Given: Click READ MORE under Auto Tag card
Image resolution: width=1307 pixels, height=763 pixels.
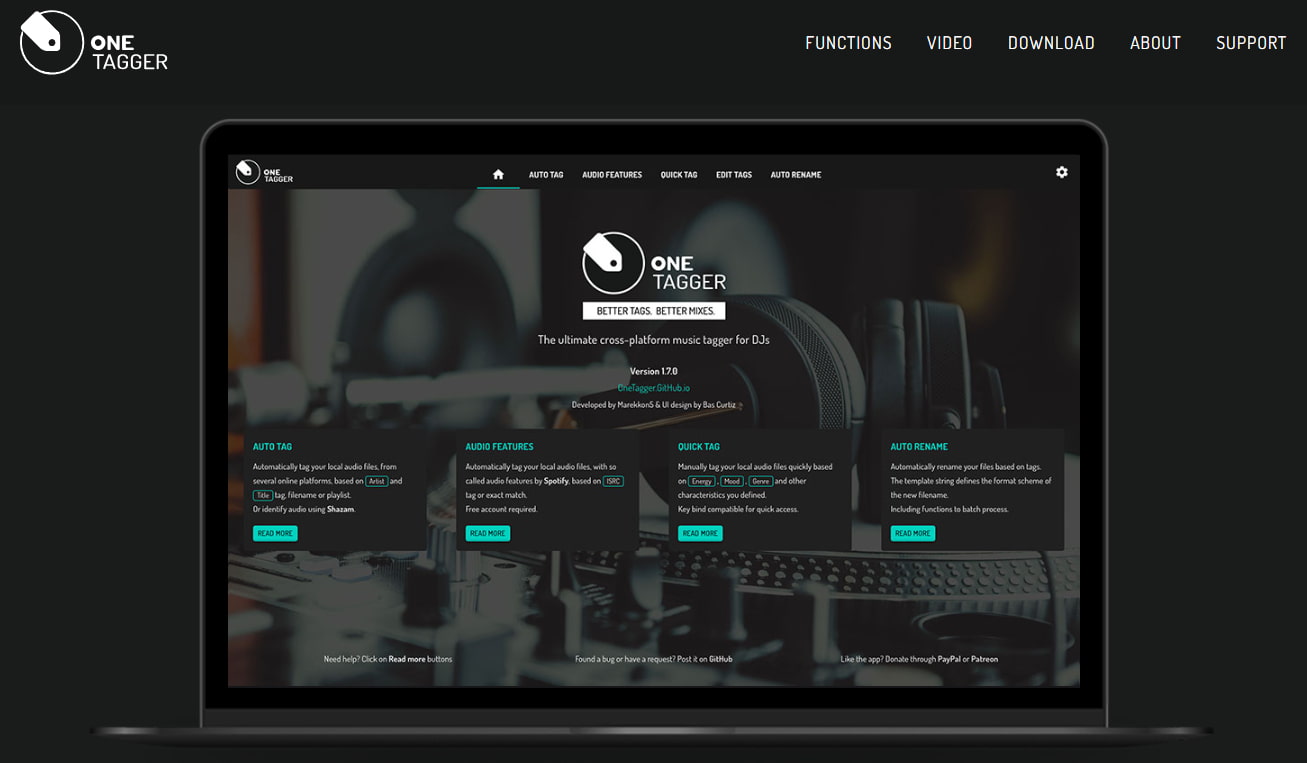Looking at the screenshot, I should (275, 533).
